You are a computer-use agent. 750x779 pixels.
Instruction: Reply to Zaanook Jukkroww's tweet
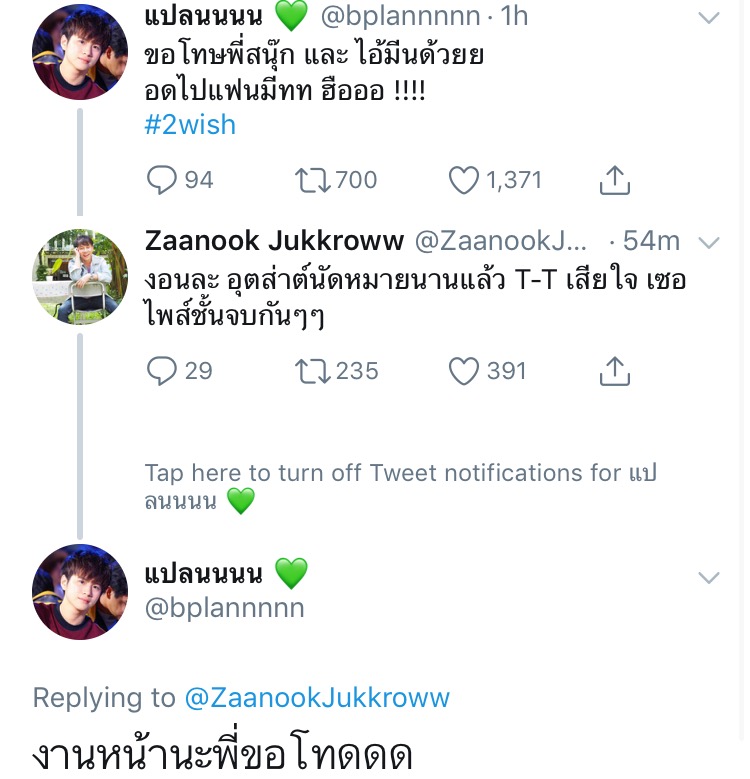[162, 371]
